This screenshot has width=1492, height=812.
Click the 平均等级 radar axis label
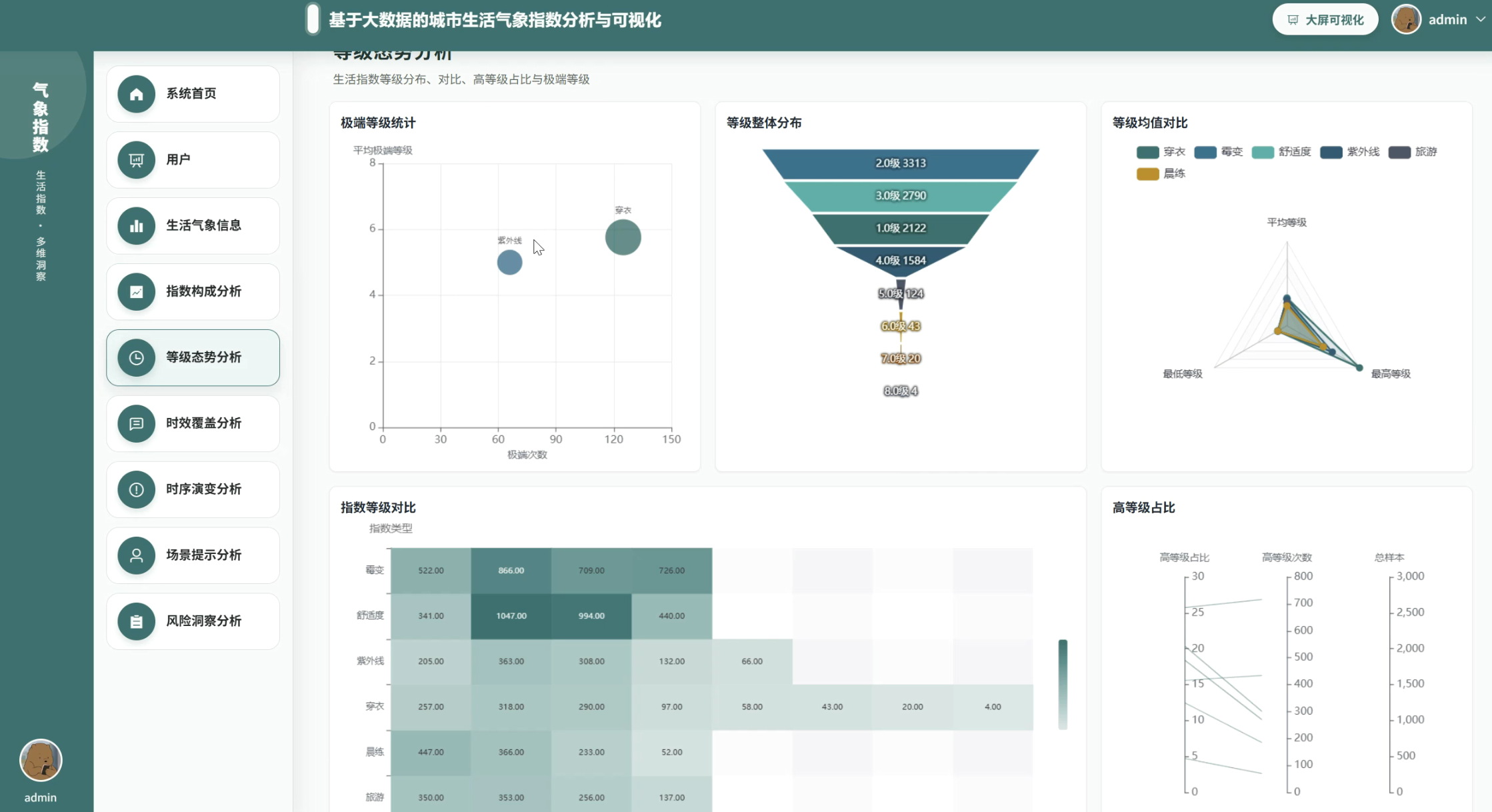click(x=1287, y=223)
